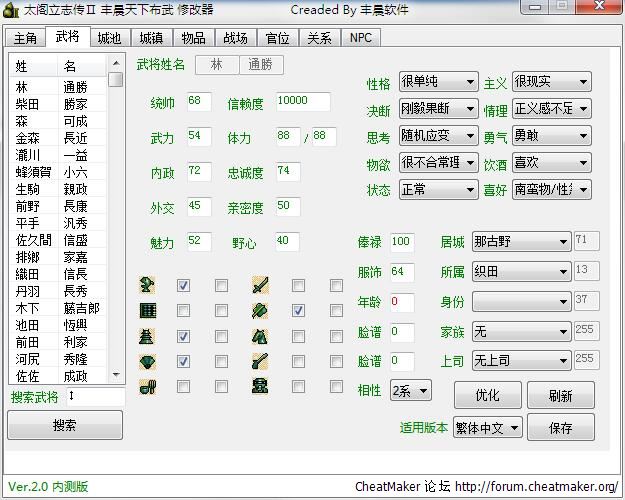Tick the first checkbox beside the abacus icon
Screen dimensions: 625x500
(x=184, y=311)
